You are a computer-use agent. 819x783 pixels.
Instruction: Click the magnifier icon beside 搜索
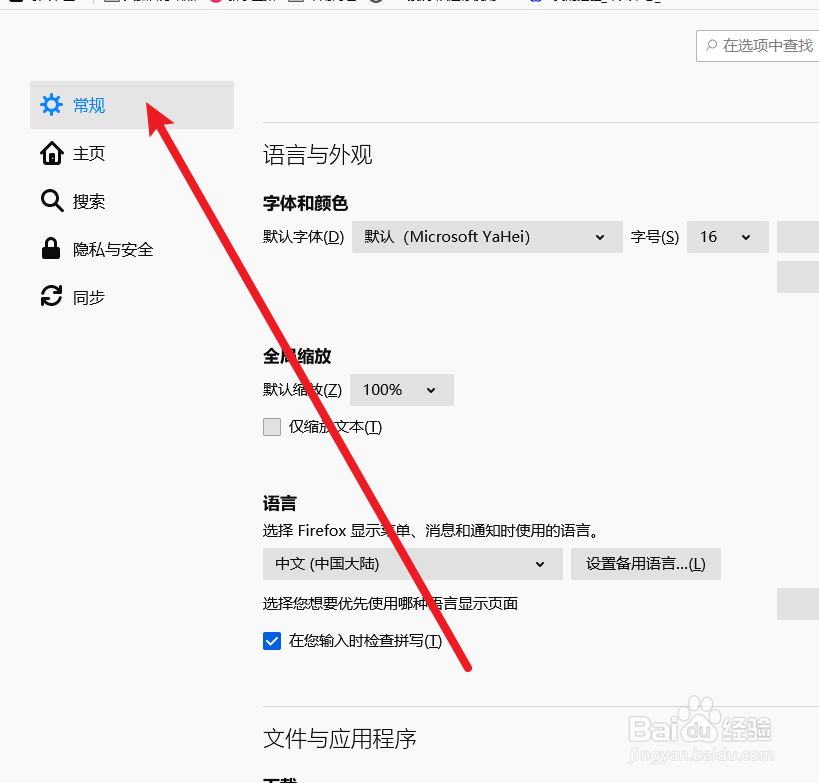[51, 201]
